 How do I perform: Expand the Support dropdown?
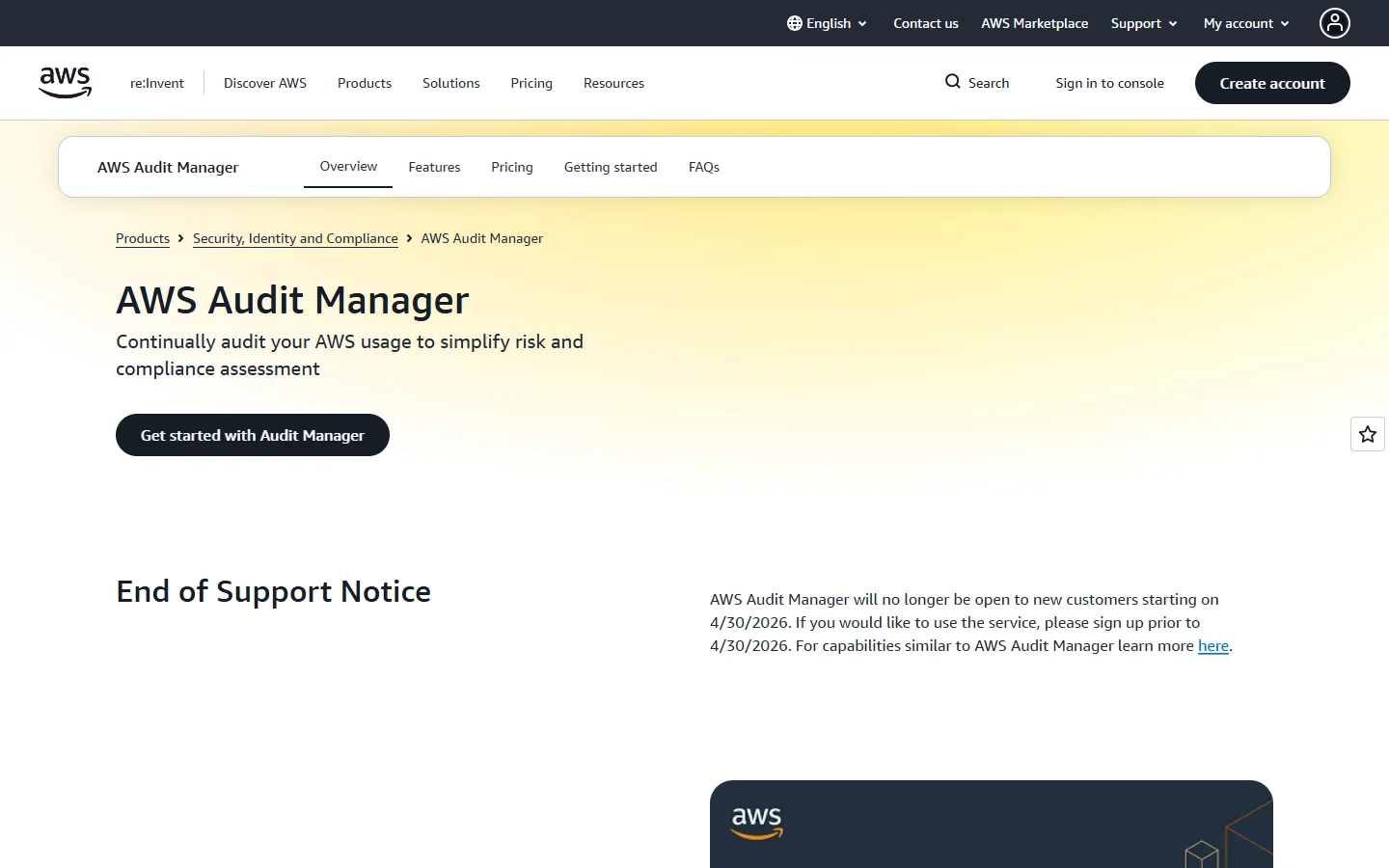pyautogui.click(x=1144, y=23)
